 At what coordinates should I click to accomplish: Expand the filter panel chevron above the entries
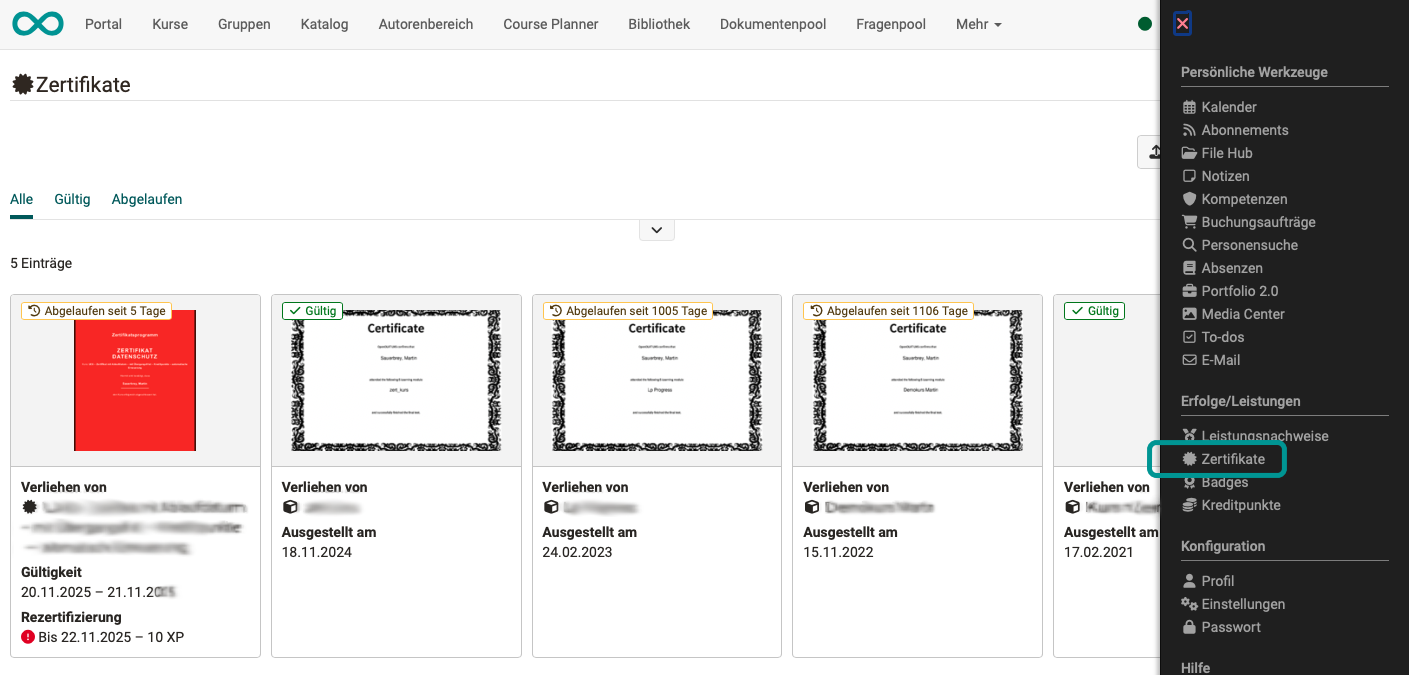point(656,229)
